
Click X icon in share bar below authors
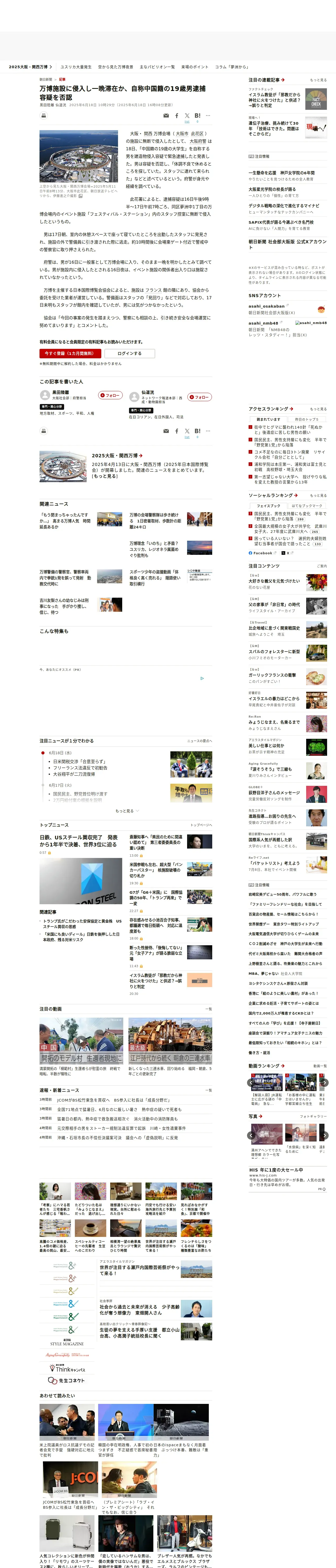coord(187,431)
